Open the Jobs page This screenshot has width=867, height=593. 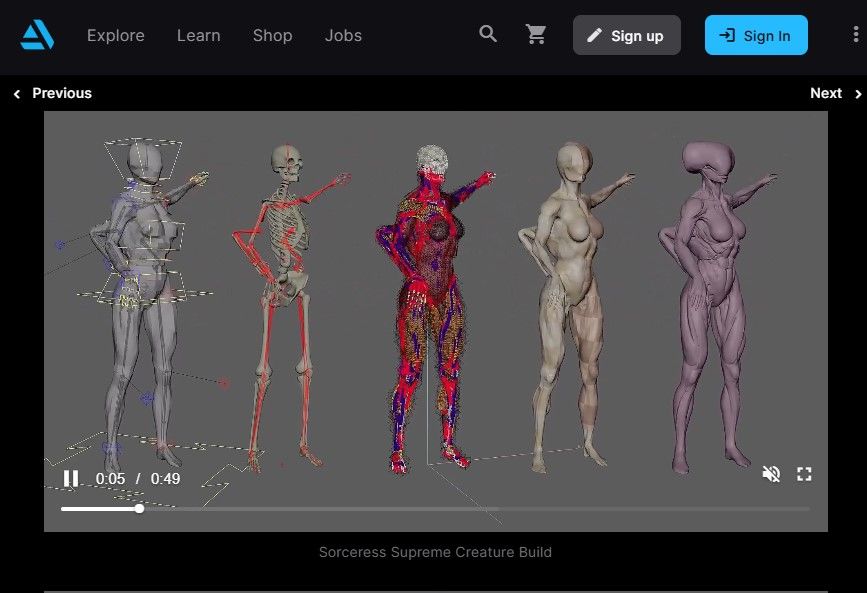click(x=343, y=35)
